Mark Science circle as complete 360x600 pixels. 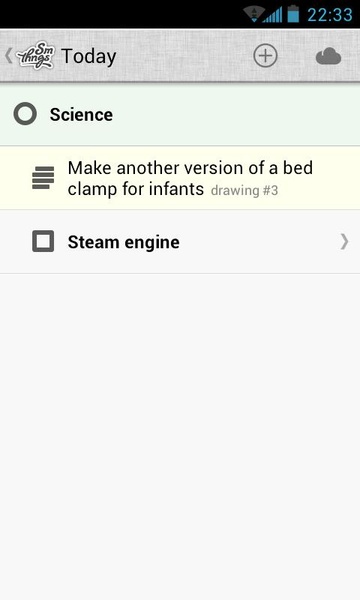[x=25, y=114]
